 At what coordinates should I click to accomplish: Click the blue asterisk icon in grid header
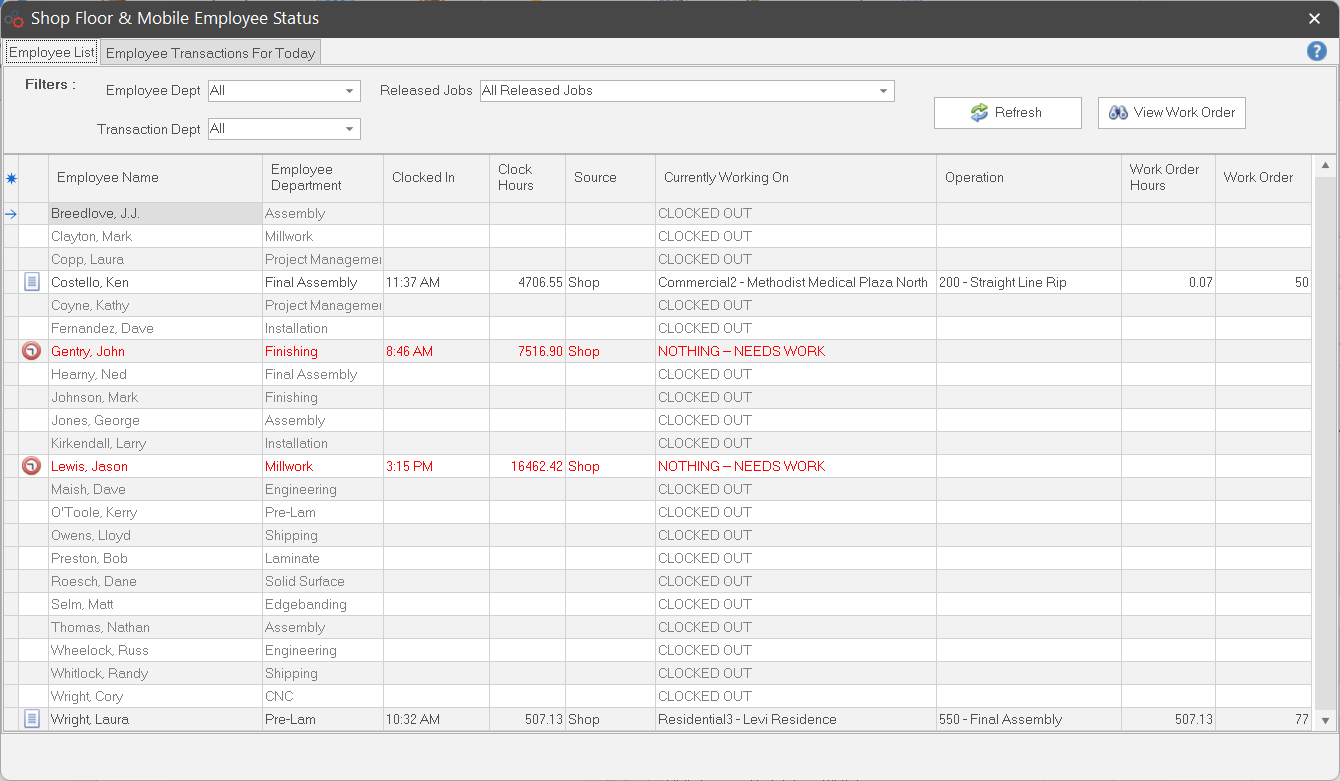(11, 178)
